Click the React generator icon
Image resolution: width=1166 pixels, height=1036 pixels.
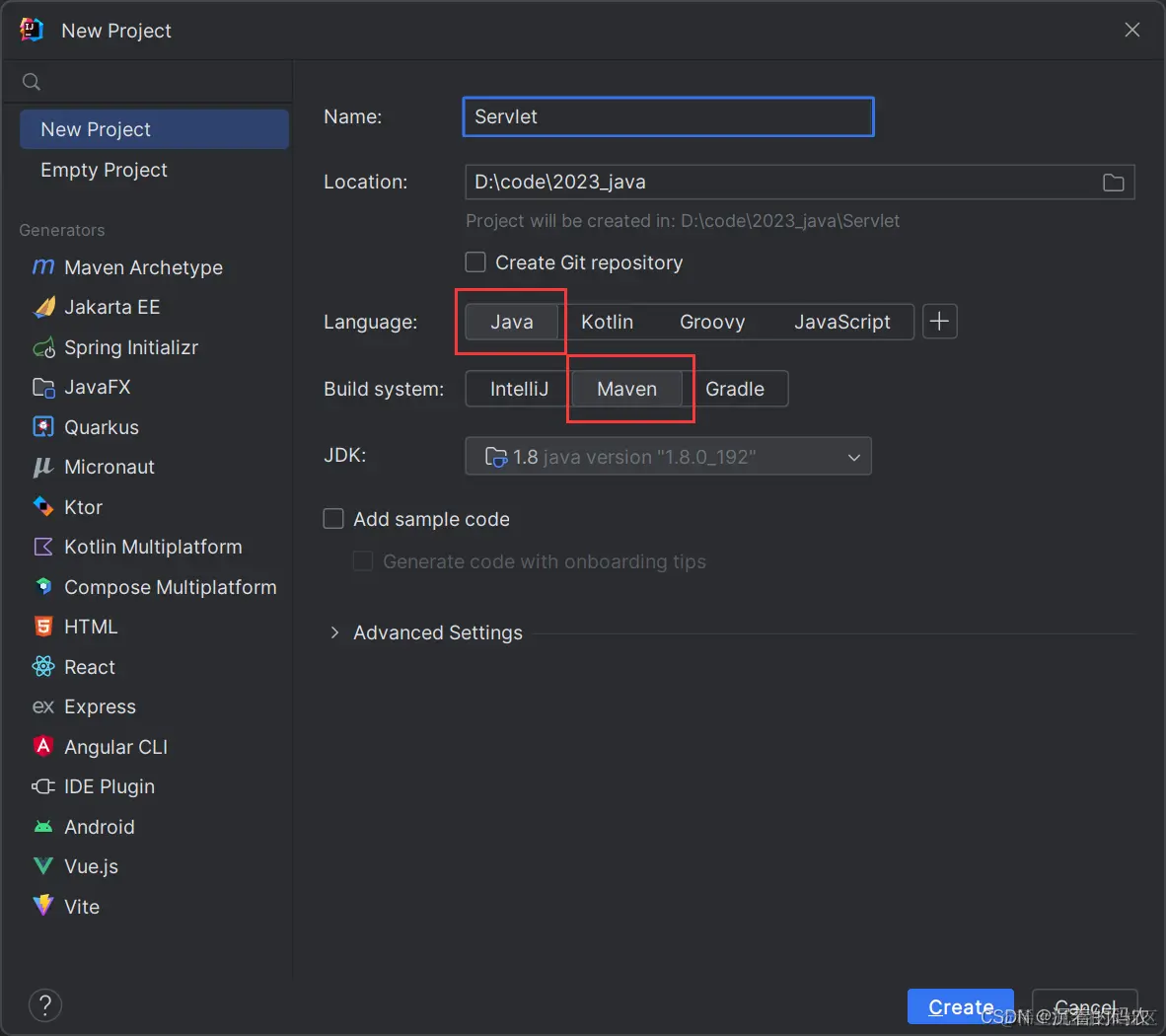(43, 666)
